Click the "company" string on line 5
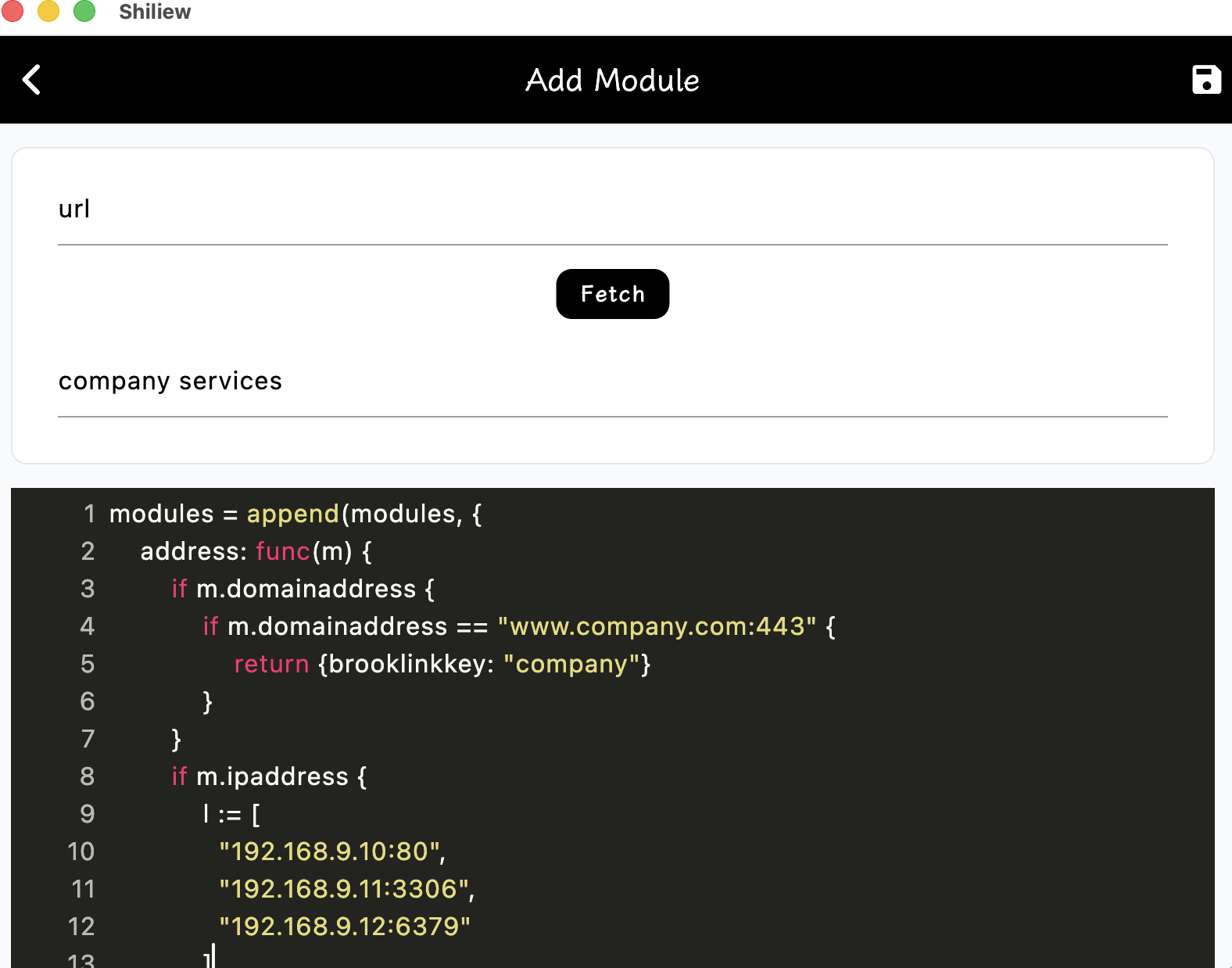 click(571, 664)
